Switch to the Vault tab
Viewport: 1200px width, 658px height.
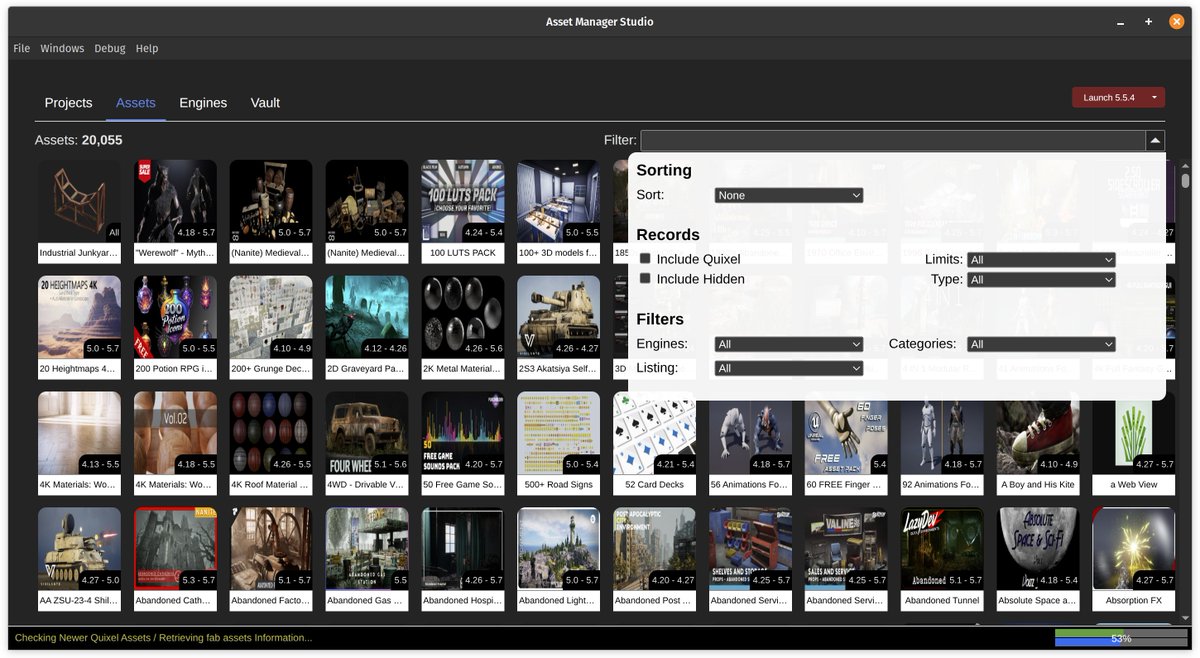click(265, 103)
